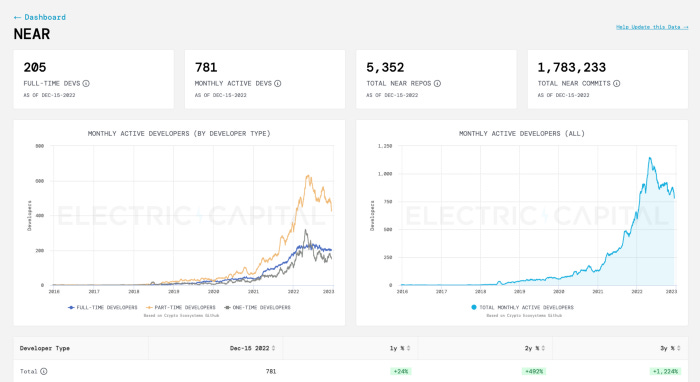Click Monthly Active Developers (By Developer Type) title

coord(179,133)
